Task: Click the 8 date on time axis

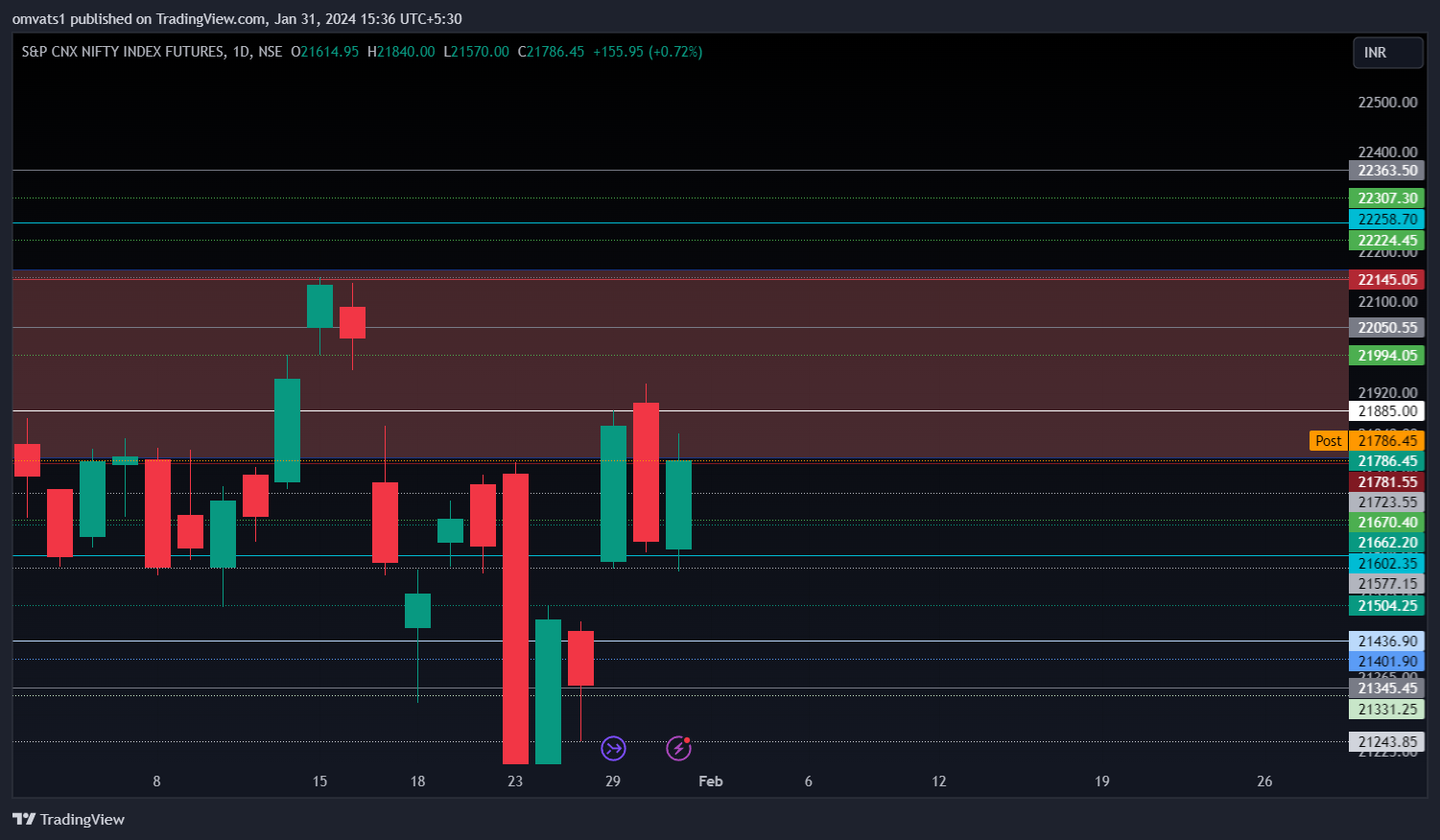Action: 156,782
